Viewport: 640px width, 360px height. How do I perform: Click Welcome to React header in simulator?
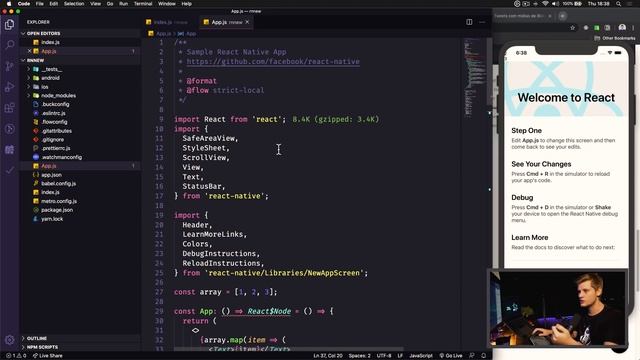(566, 98)
